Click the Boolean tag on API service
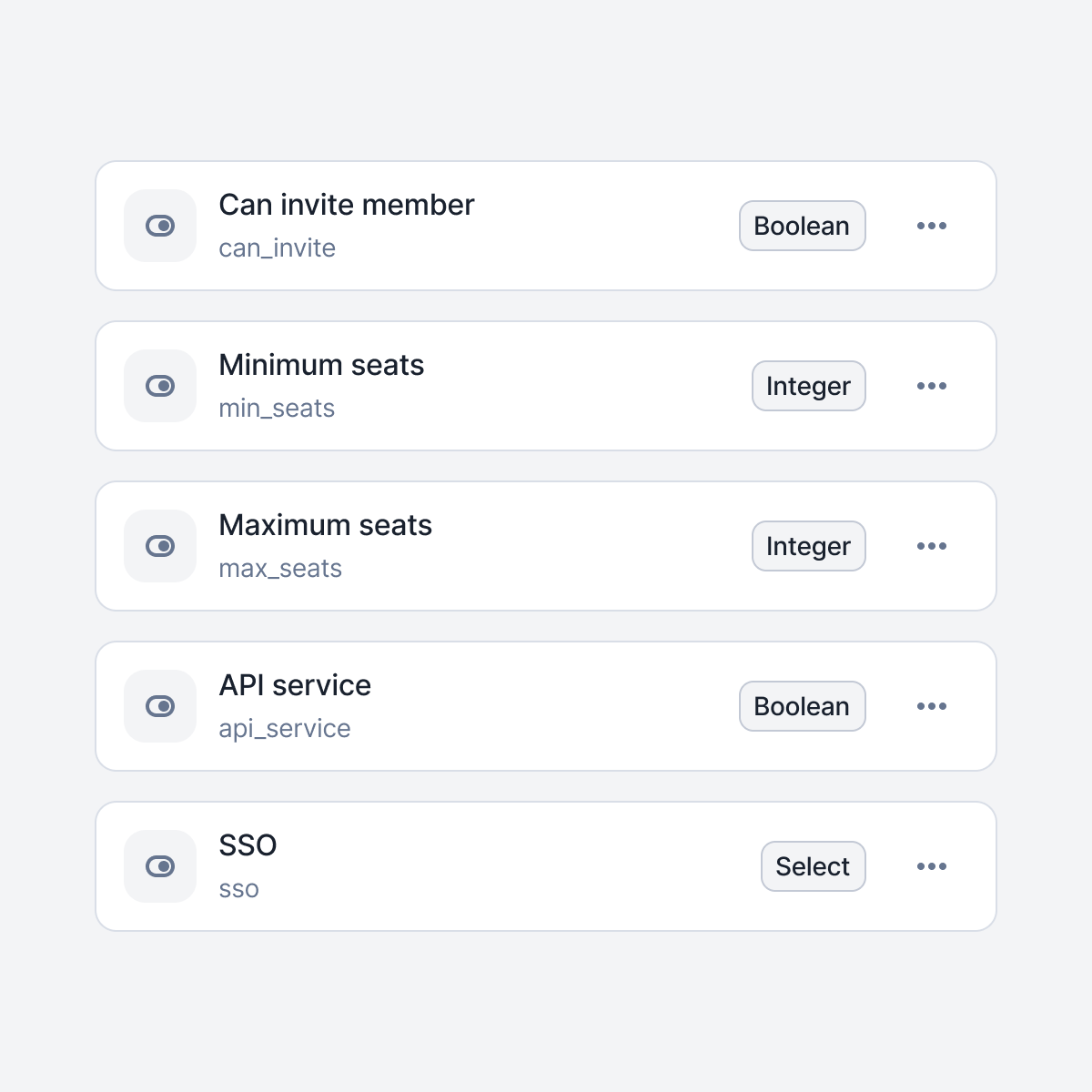 pyautogui.click(x=802, y=706)
